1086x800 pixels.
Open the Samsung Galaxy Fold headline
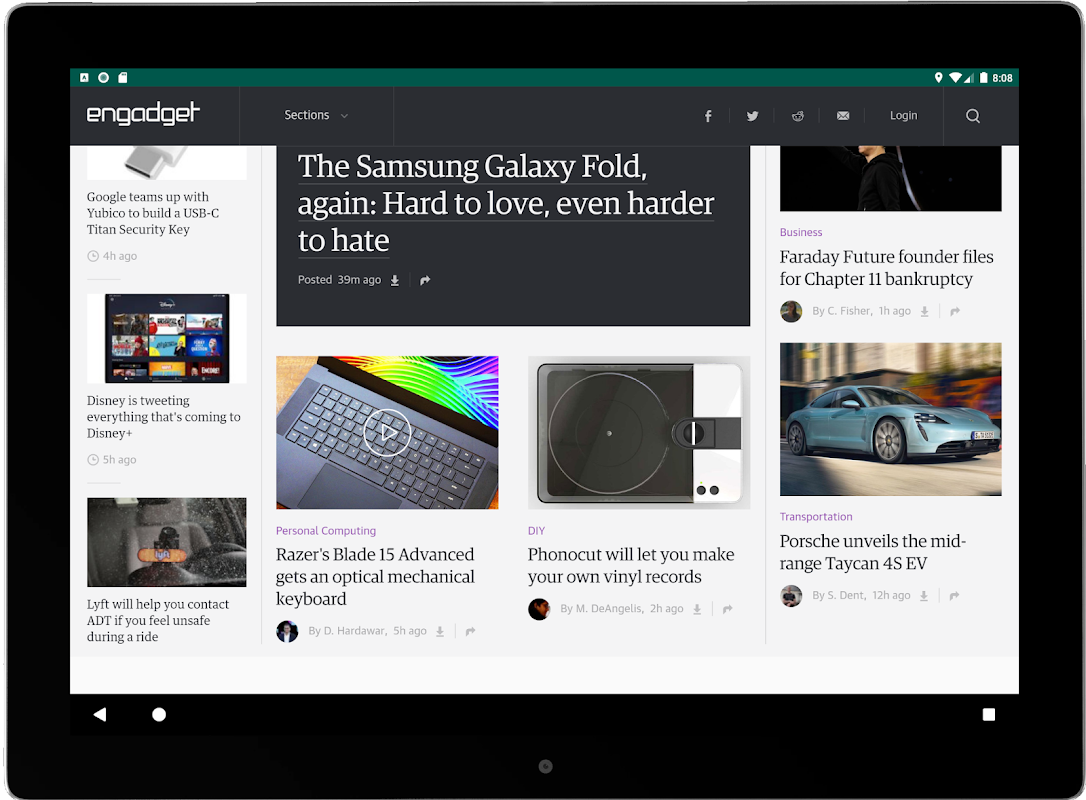click(506, 204)
